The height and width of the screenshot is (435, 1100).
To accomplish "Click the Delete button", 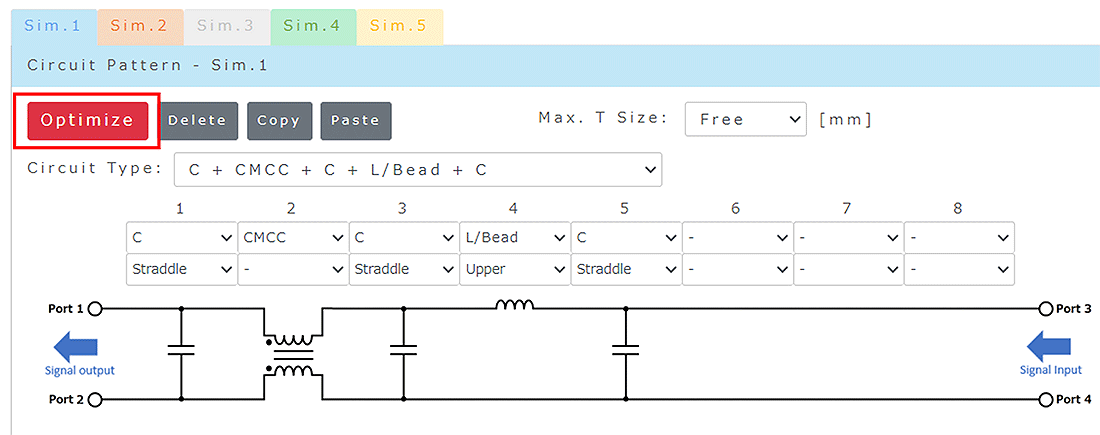I will pos(198,120).
